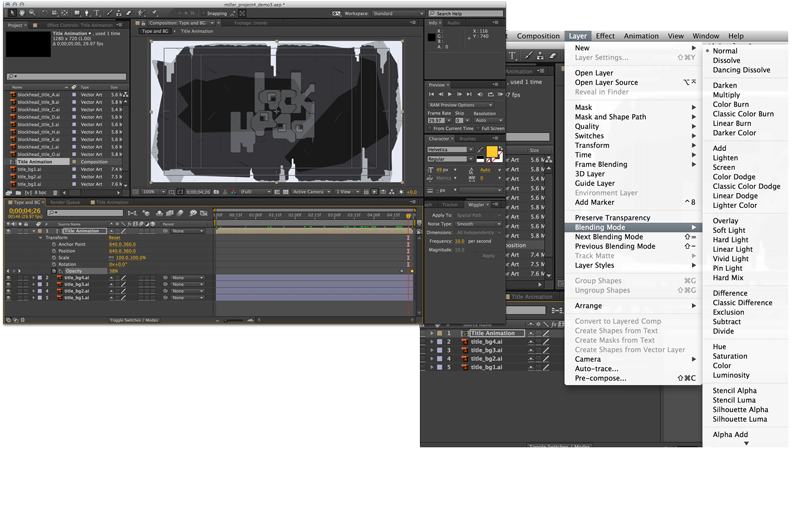Click Play in the Preview panel

click(x=449, y=94)
